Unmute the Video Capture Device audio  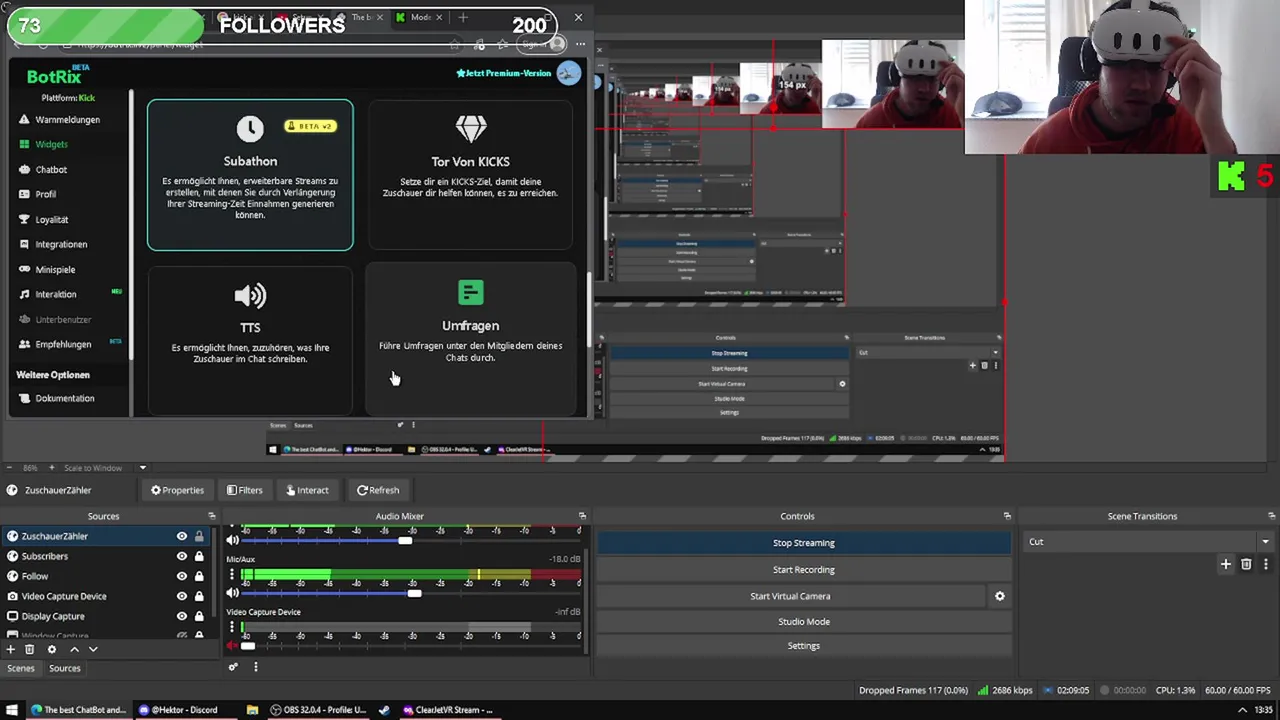pos(233,646)
